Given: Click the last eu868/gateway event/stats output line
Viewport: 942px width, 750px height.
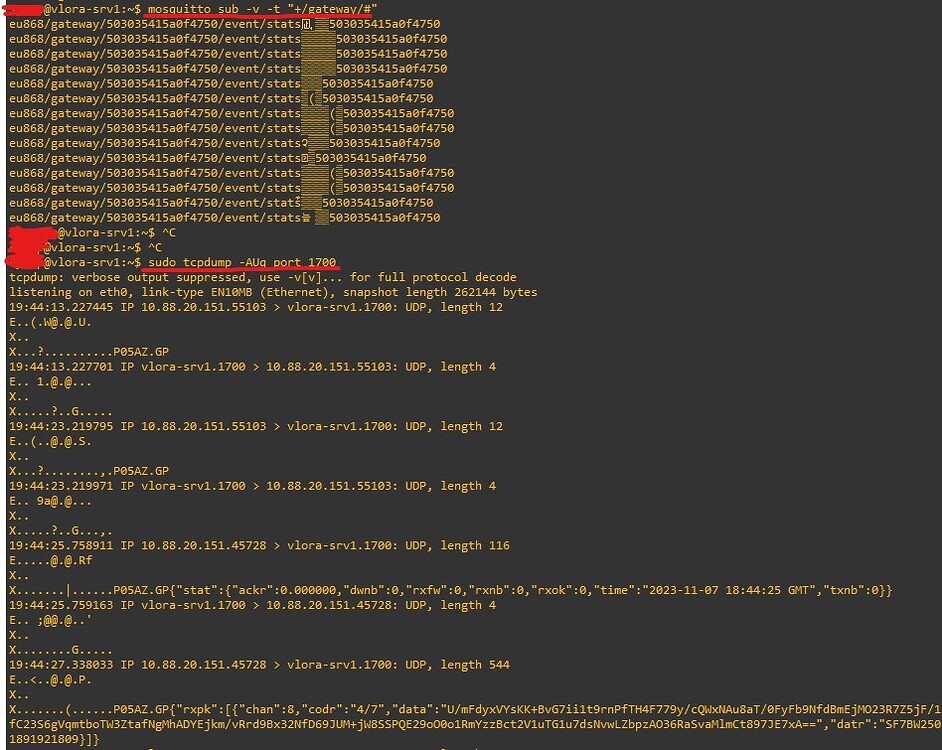Looking at the screenshot, I should [224, 217].
